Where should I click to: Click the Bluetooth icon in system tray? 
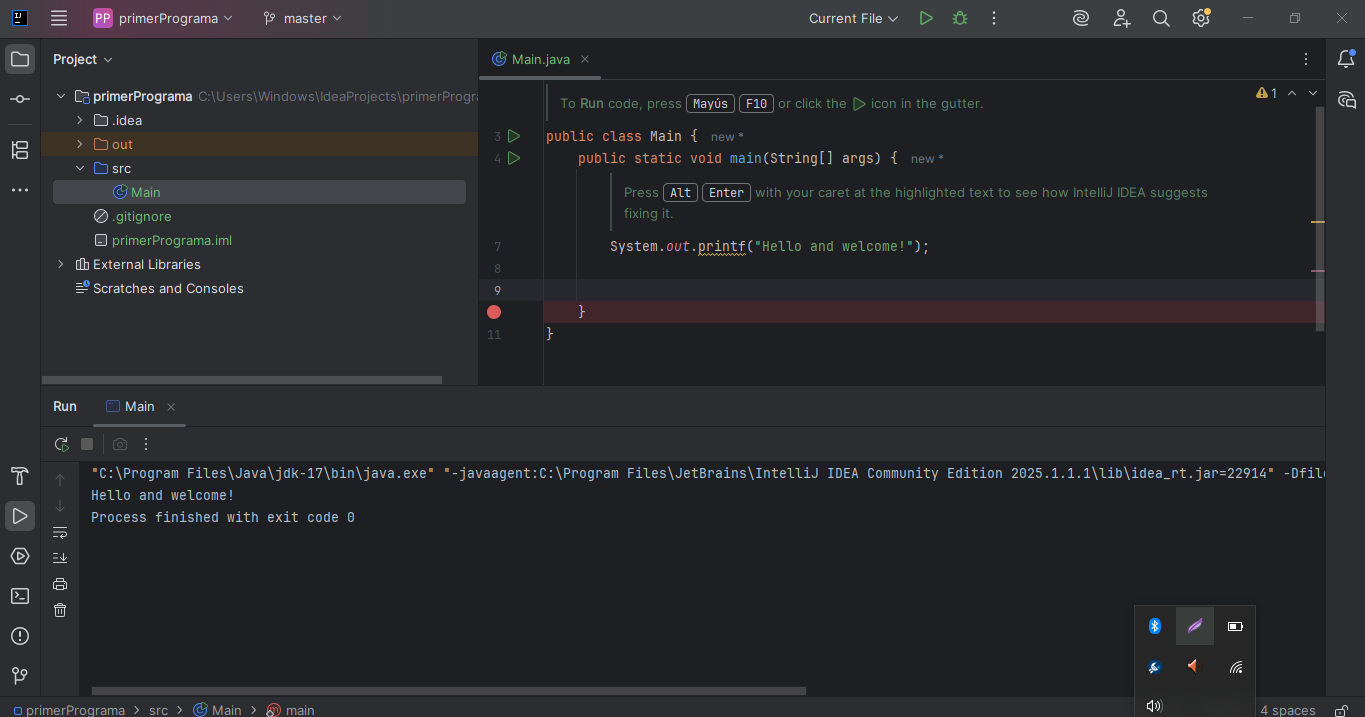click(x=1154, y=626)
